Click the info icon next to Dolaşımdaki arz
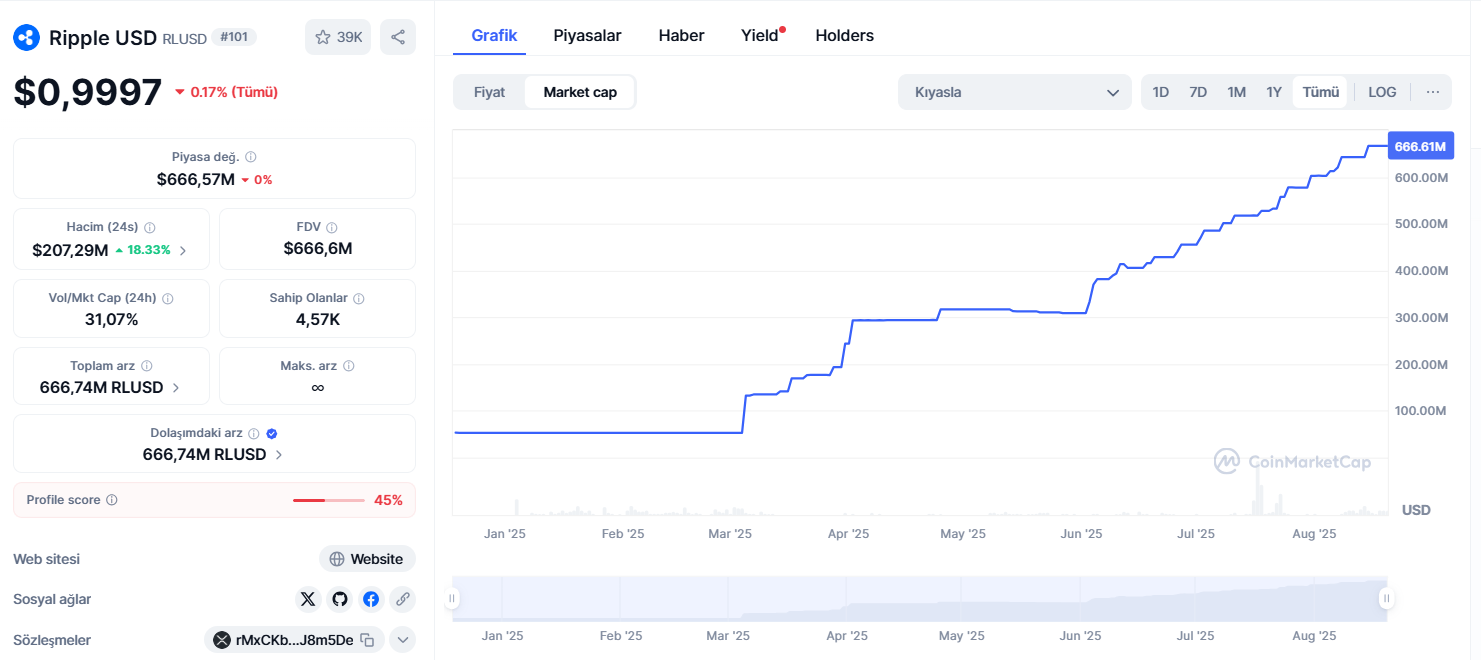This screenshot has height=660, width=1481. [254, 434]
